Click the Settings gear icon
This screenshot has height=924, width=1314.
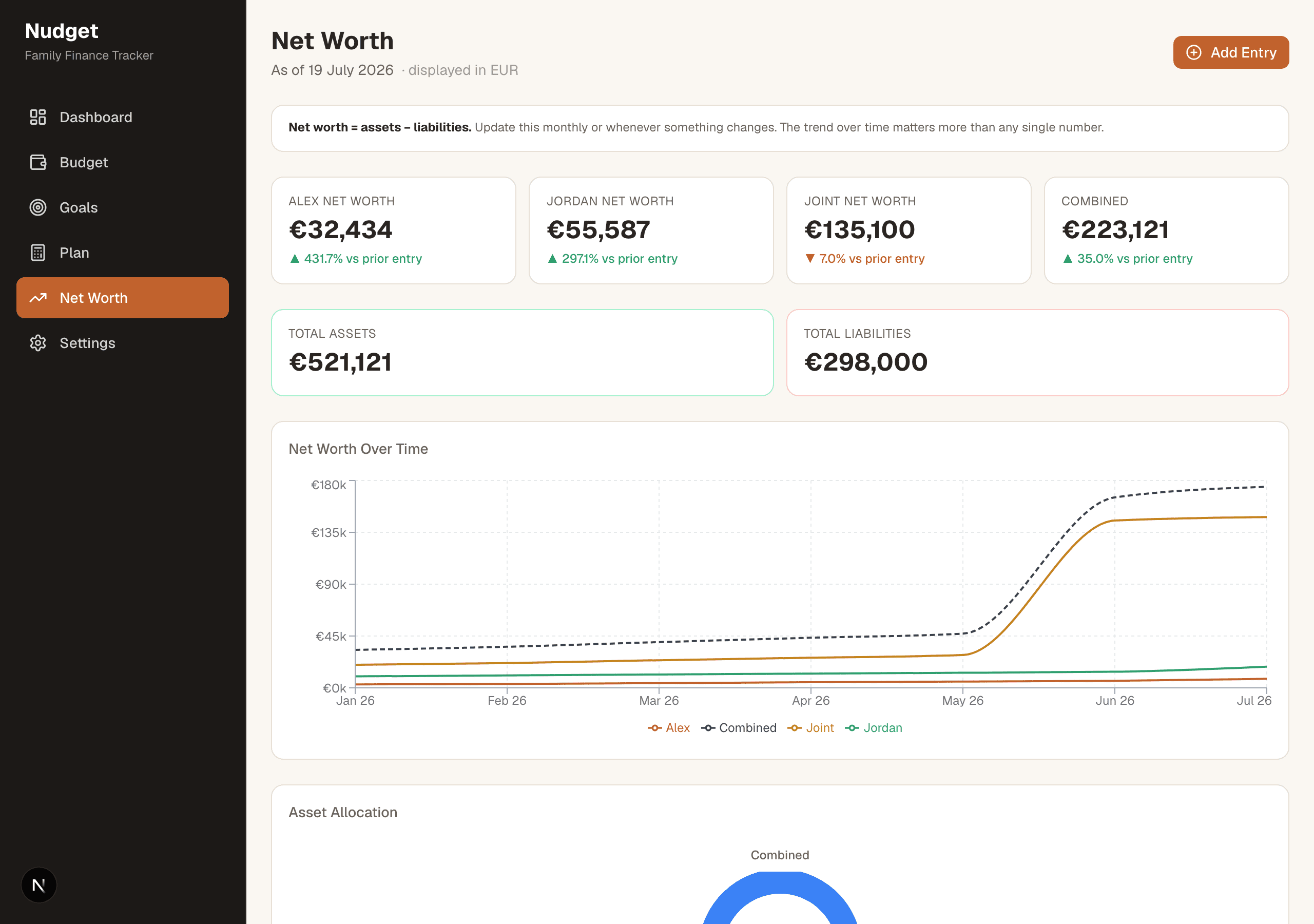[x=38, y=343]
